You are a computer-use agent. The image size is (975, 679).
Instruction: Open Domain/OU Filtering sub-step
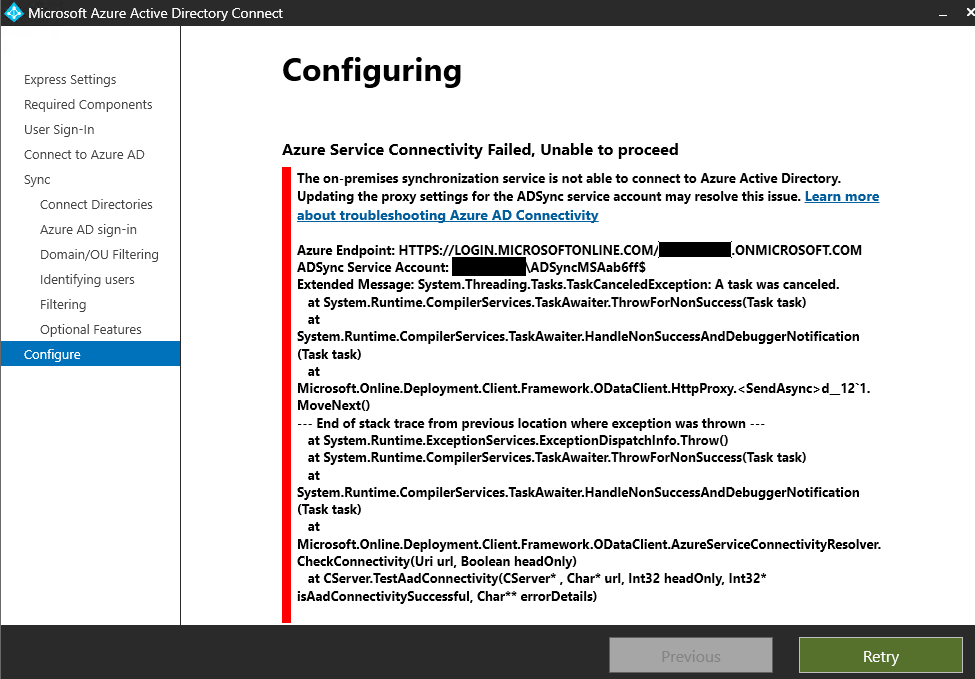coord(99,254)
